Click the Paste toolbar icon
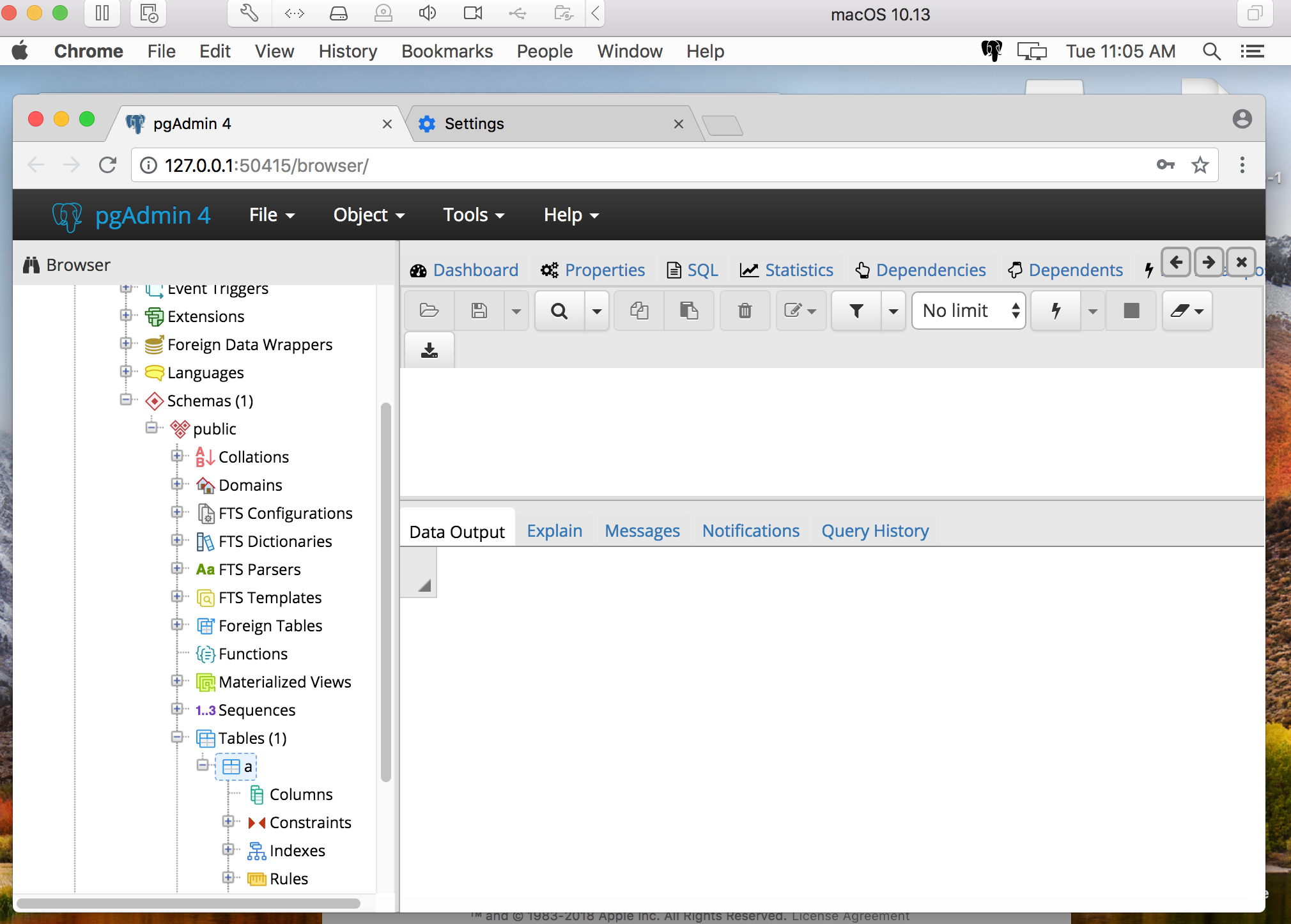This screenshot has width=1291, height=924. click(689, 311)
